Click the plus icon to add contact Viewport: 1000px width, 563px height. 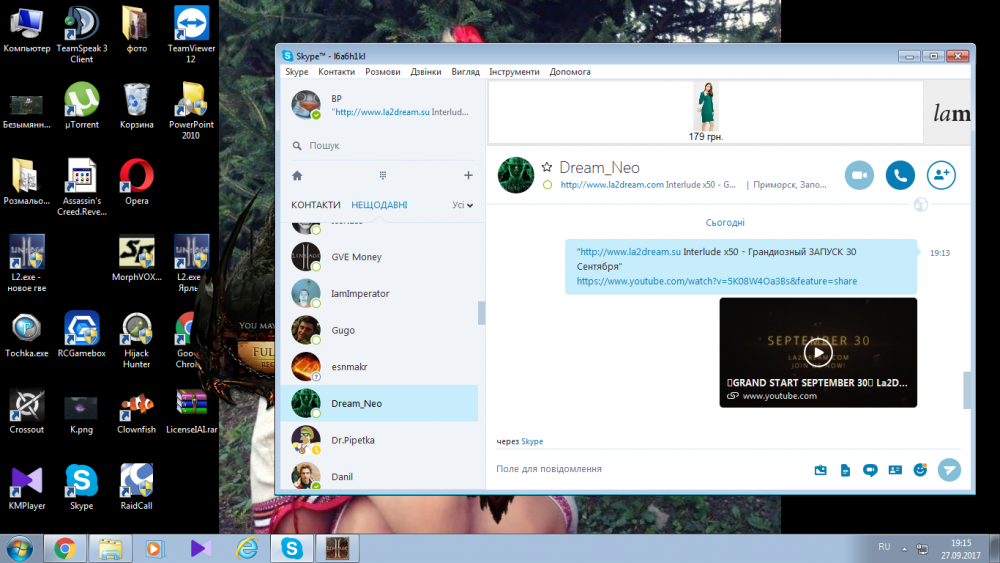point(468,175)
